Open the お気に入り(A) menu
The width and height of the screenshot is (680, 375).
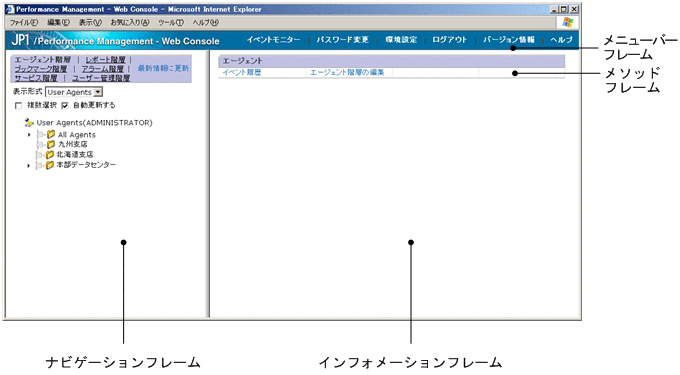[130, 23]
